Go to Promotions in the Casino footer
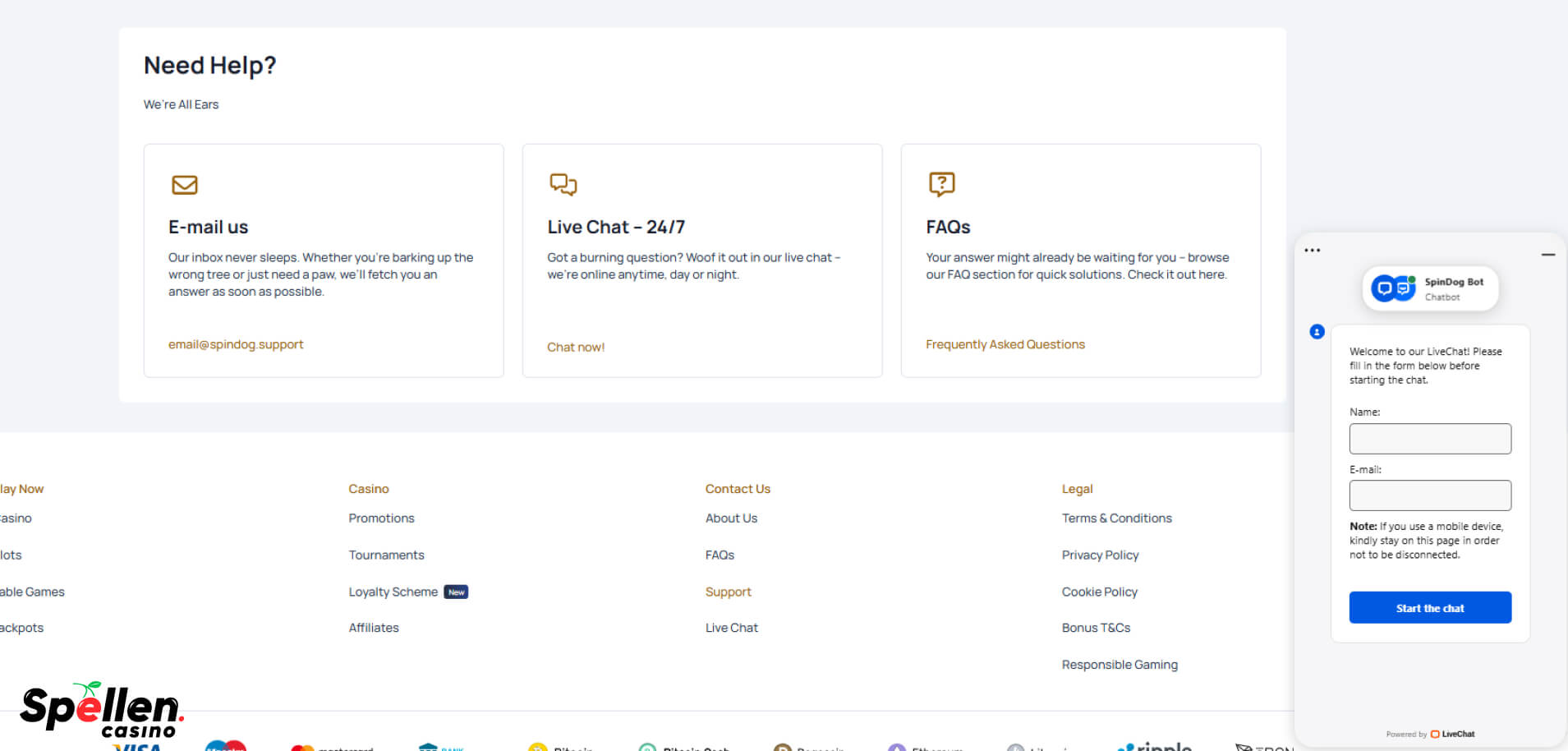The width and height of the screenshot is (1568, 751). pos(381,518)
